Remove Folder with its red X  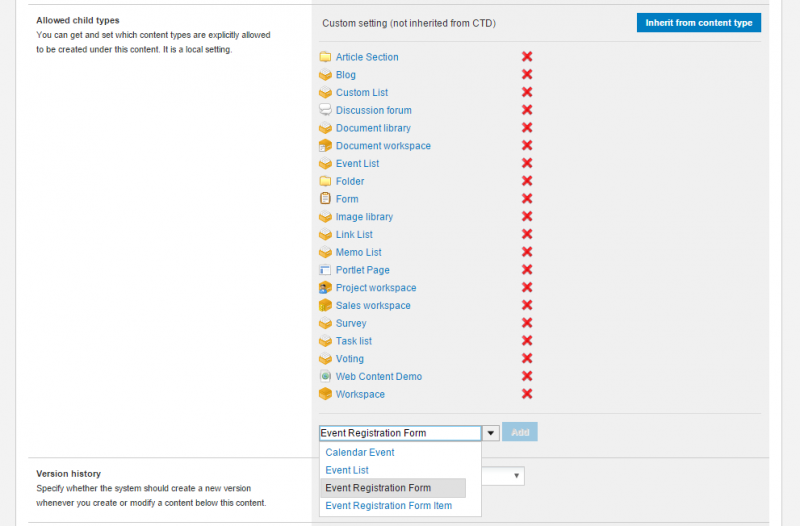coord(527,181)
